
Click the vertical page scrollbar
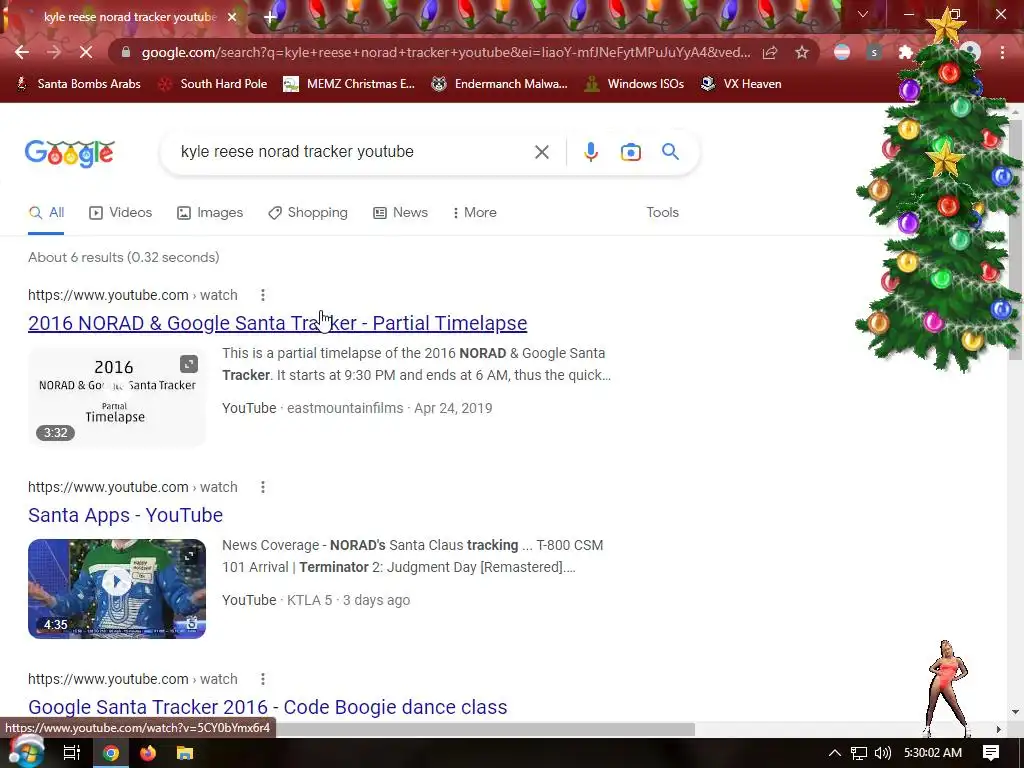(x=1016, y=238)
